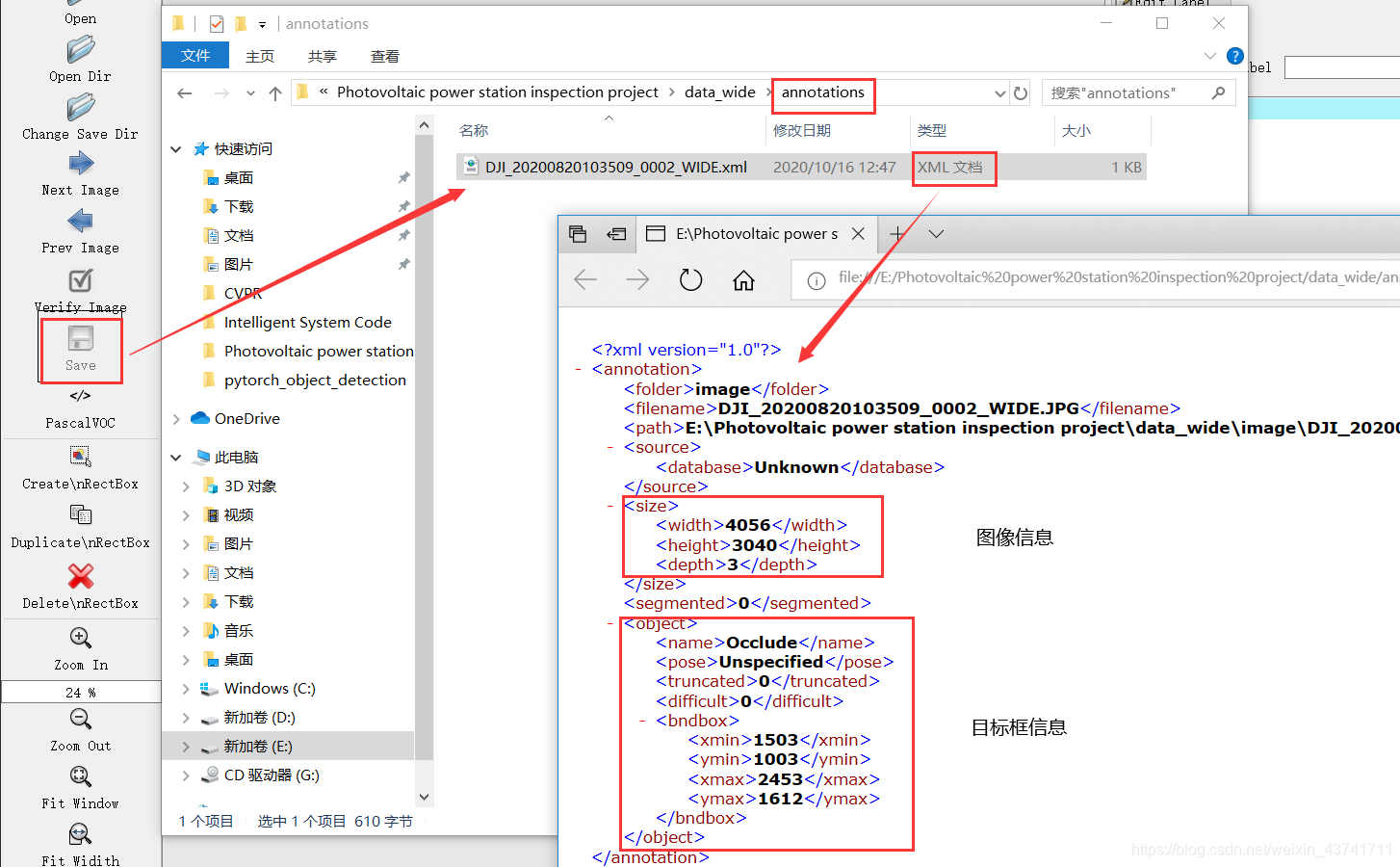Open quick access toolbar customize dropdown
This screenshot has width=1400, height=867.
coord(262,24)
